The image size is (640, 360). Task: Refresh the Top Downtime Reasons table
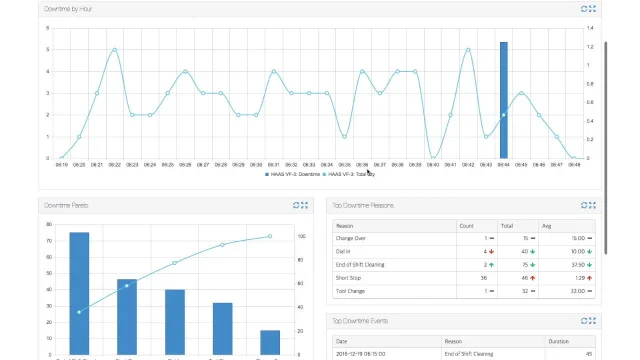click(x=584, y=205)
